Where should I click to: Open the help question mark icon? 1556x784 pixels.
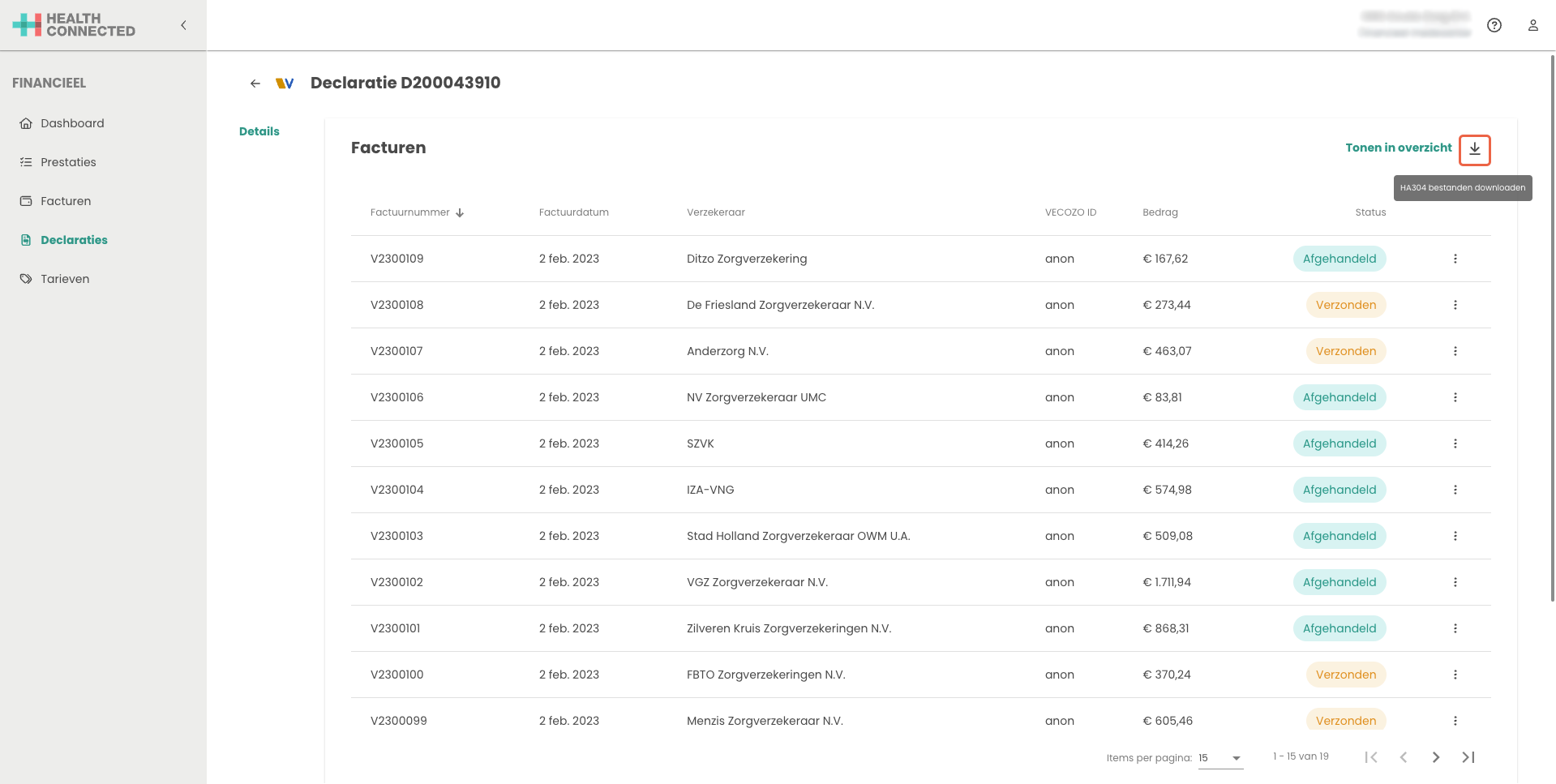[x=1494, y=25]
